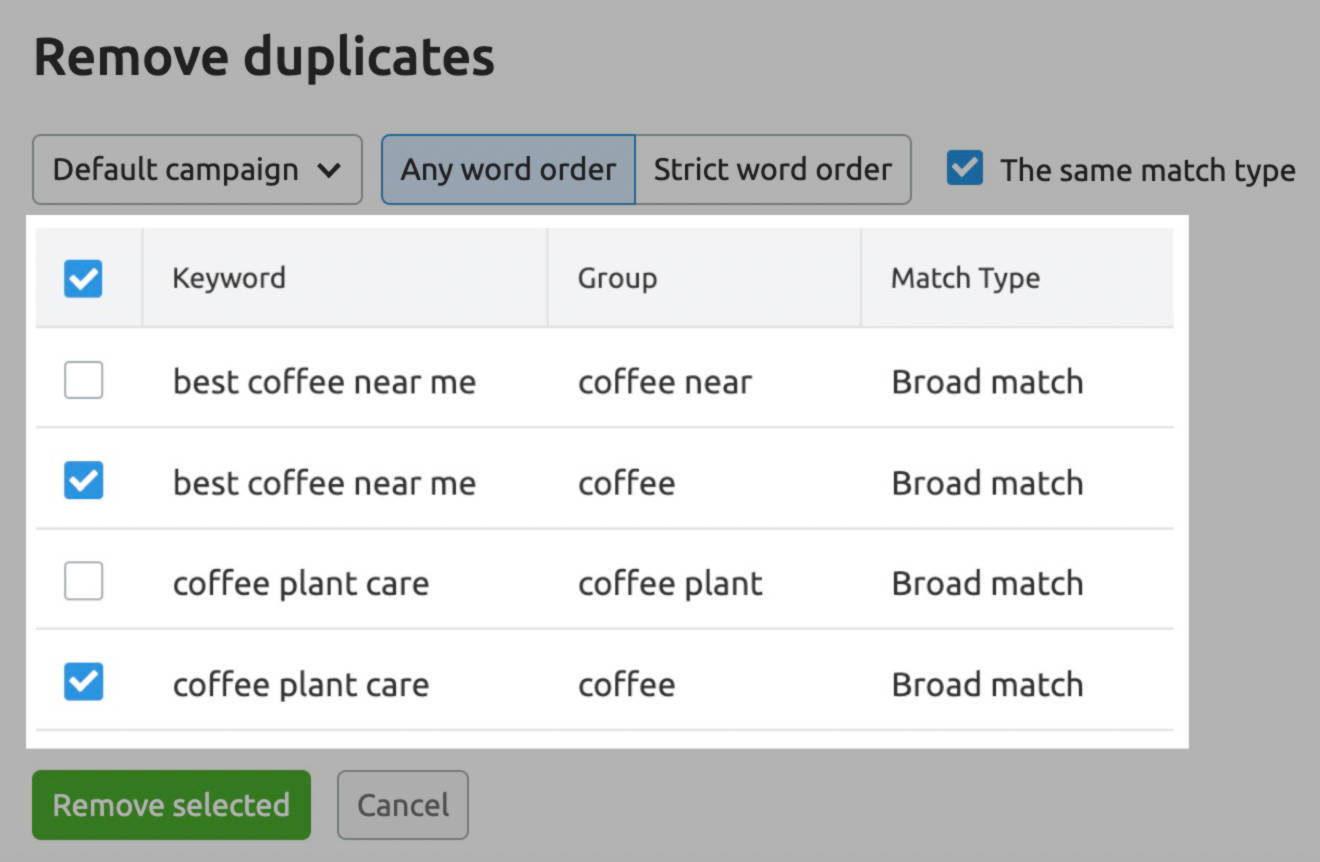Click the Match Type column header
Image resolution: width=1320 pixels, height=862 pixels.
(965, 278)
